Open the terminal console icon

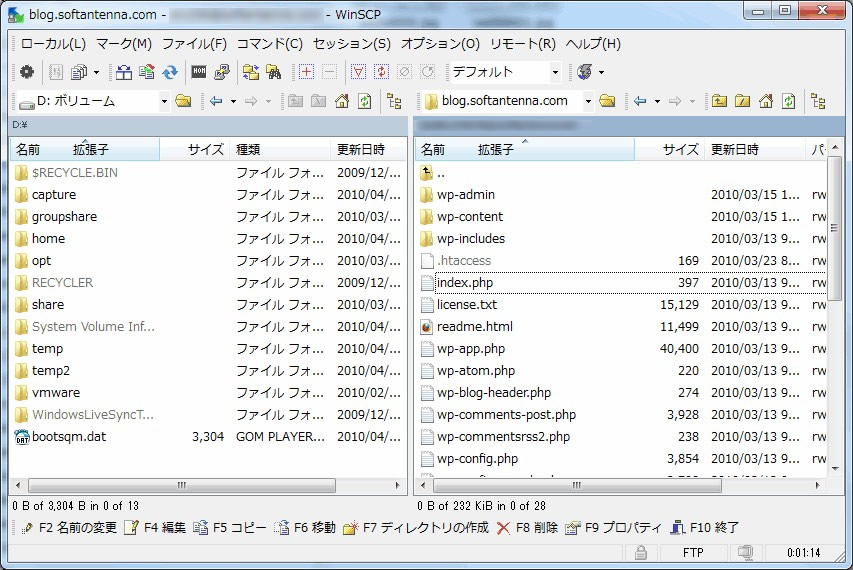click(199, 72)
